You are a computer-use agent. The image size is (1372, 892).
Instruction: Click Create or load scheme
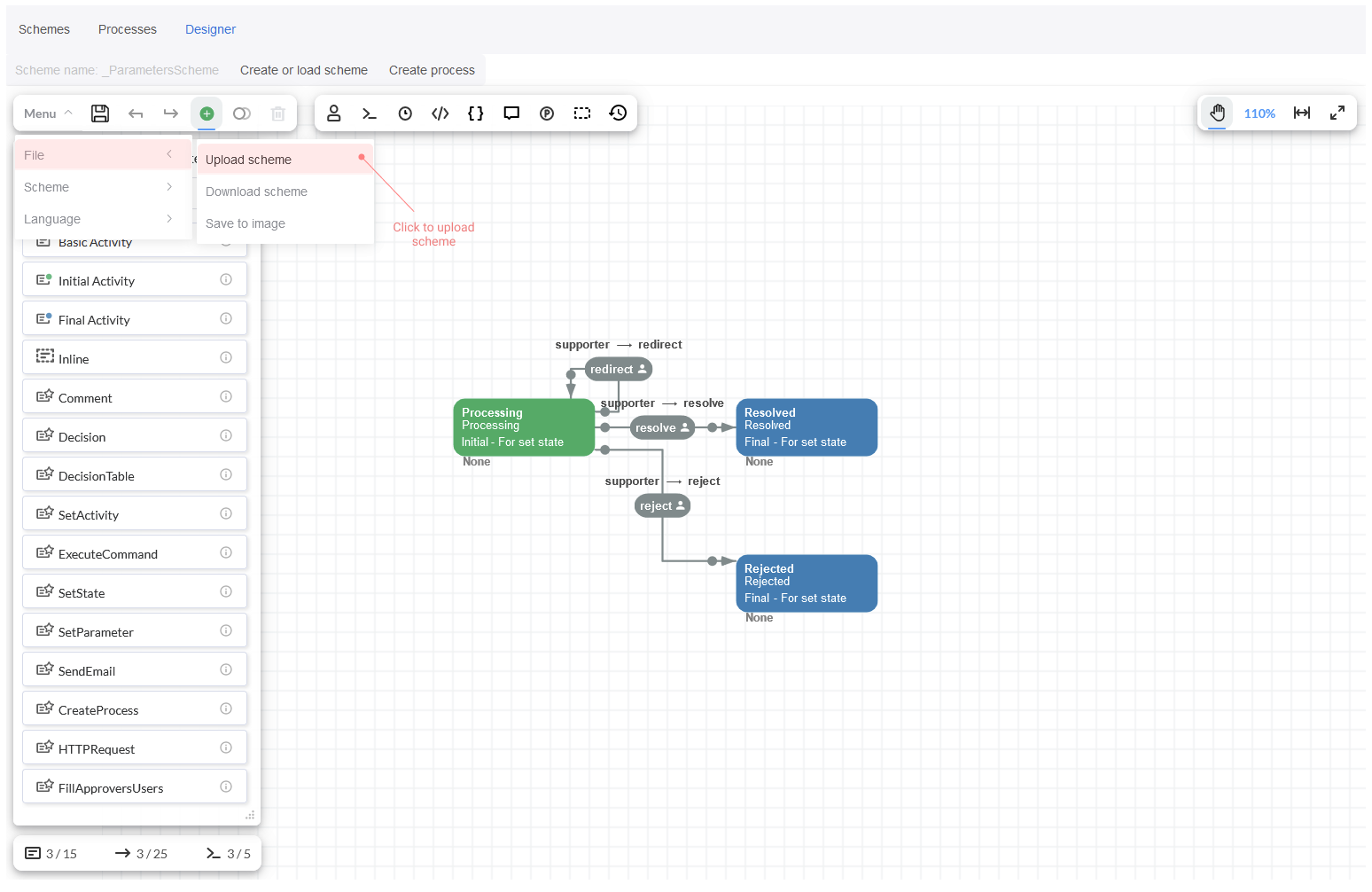[x=304, y=70]
